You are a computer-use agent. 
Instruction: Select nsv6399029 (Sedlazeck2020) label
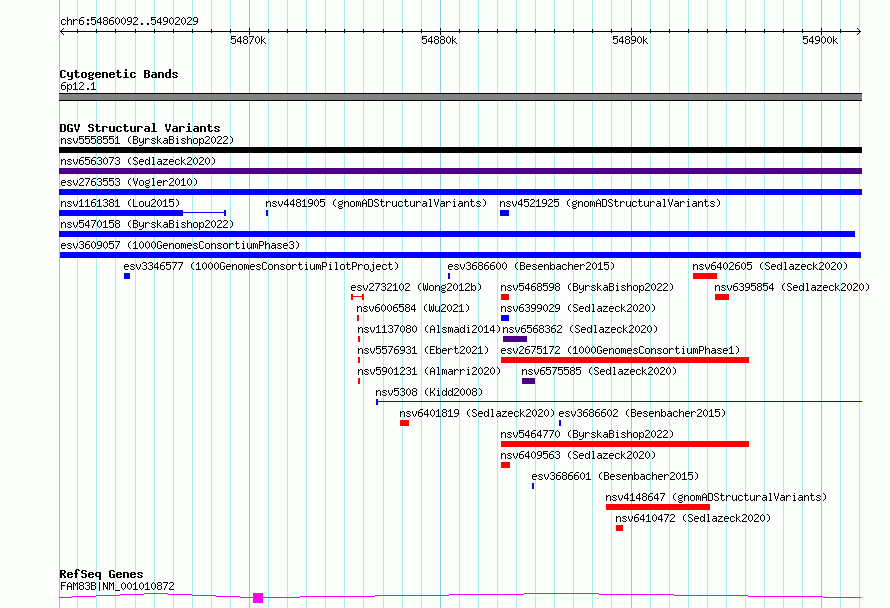(x=578, y=308)
